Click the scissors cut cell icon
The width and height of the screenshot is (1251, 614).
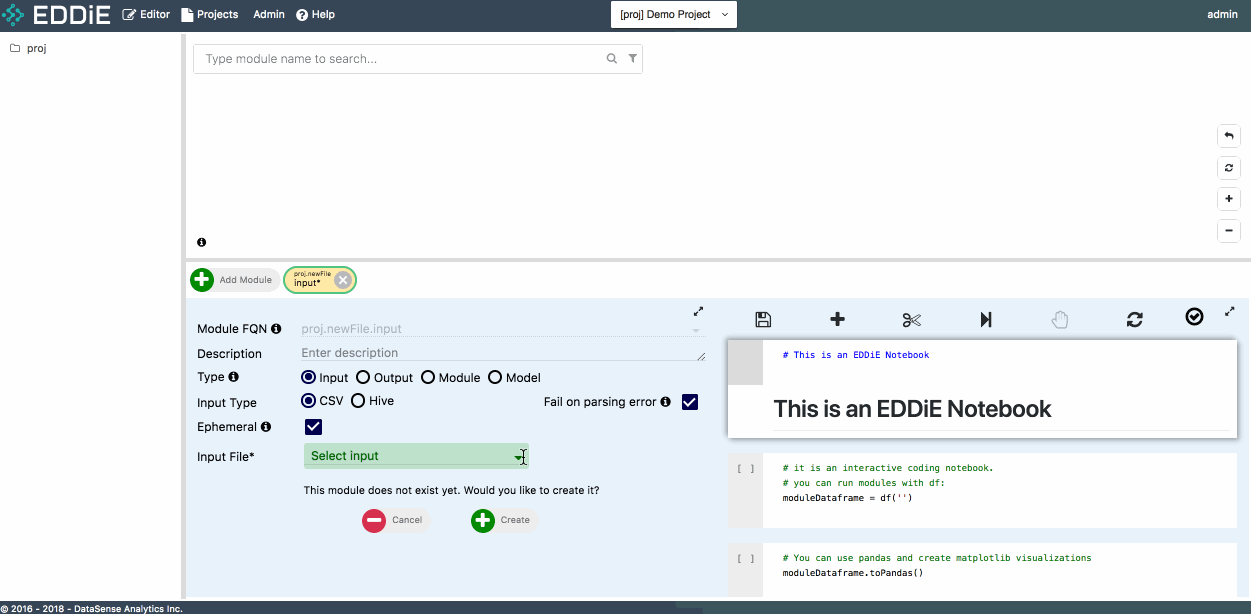pyautogui.click(x=911, y=319)
